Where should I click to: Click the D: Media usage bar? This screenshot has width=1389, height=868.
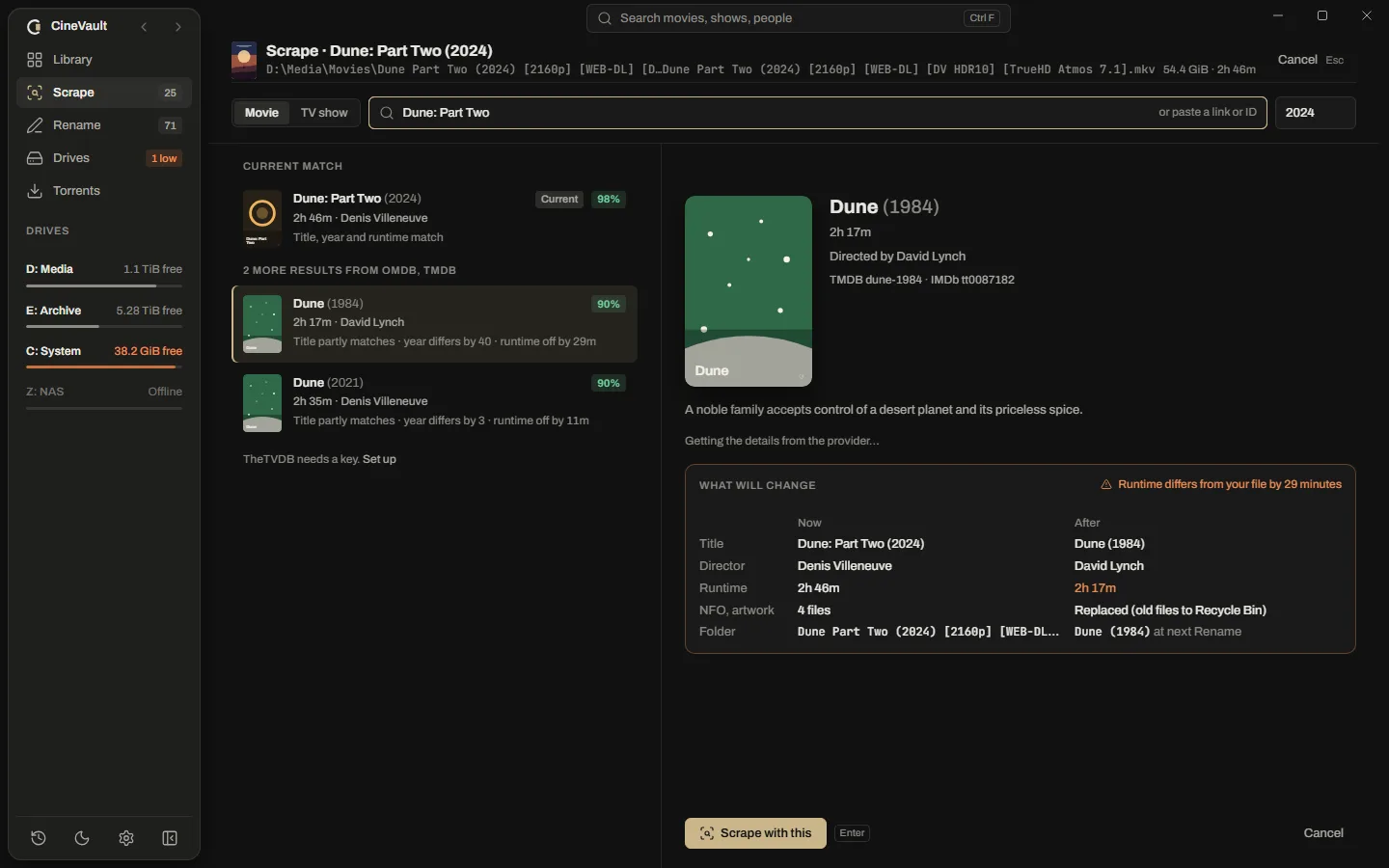(104, 285)
